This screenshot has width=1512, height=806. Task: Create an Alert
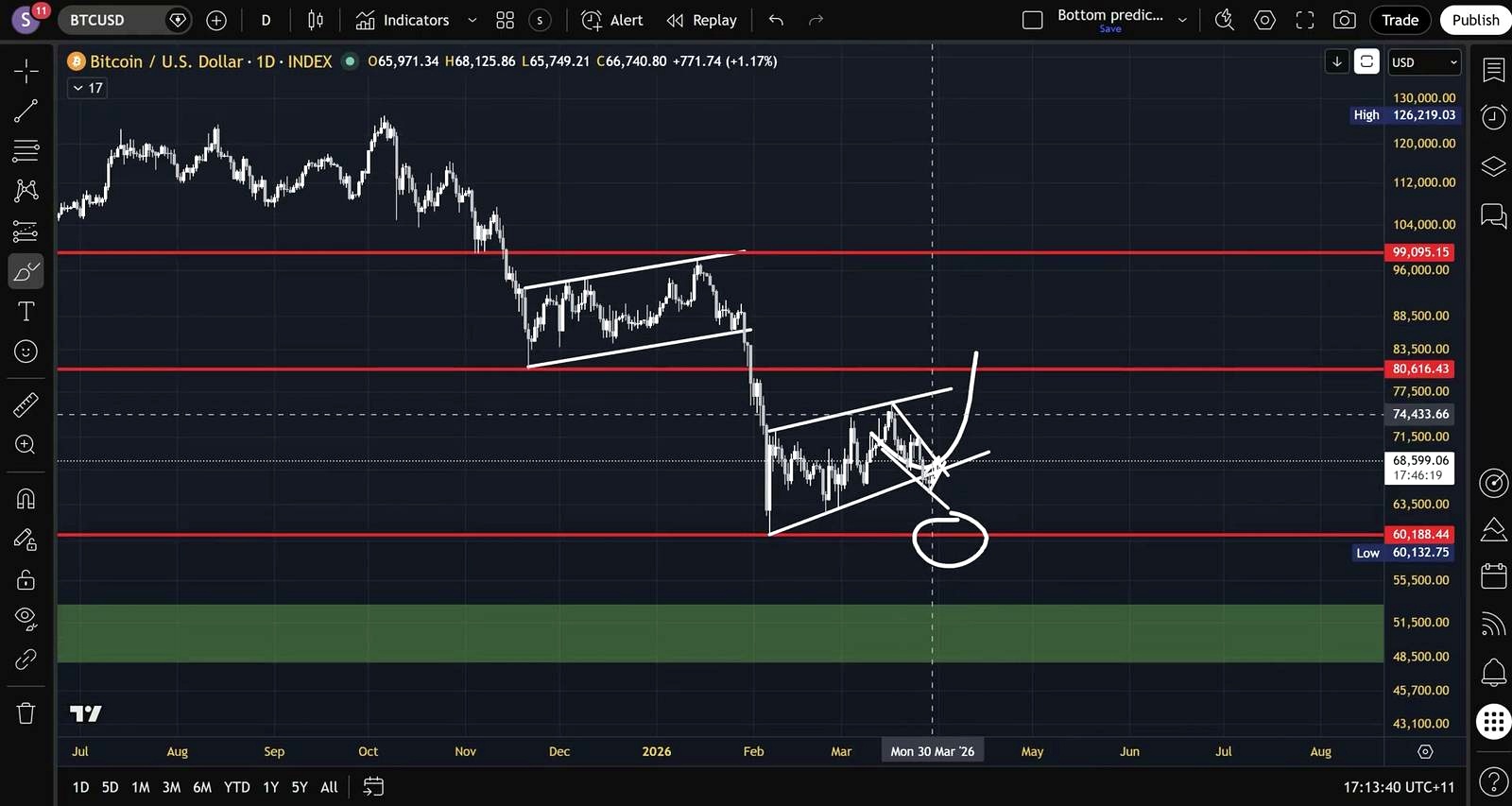click(612, 20)
